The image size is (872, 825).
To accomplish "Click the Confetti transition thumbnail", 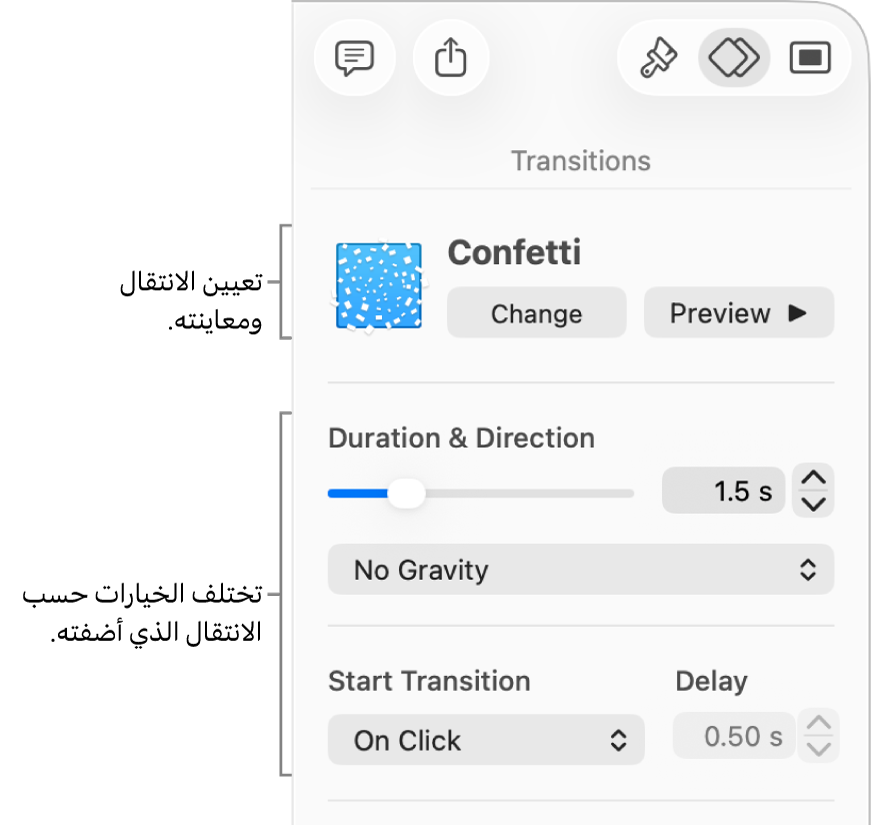I will pos(378,286).
